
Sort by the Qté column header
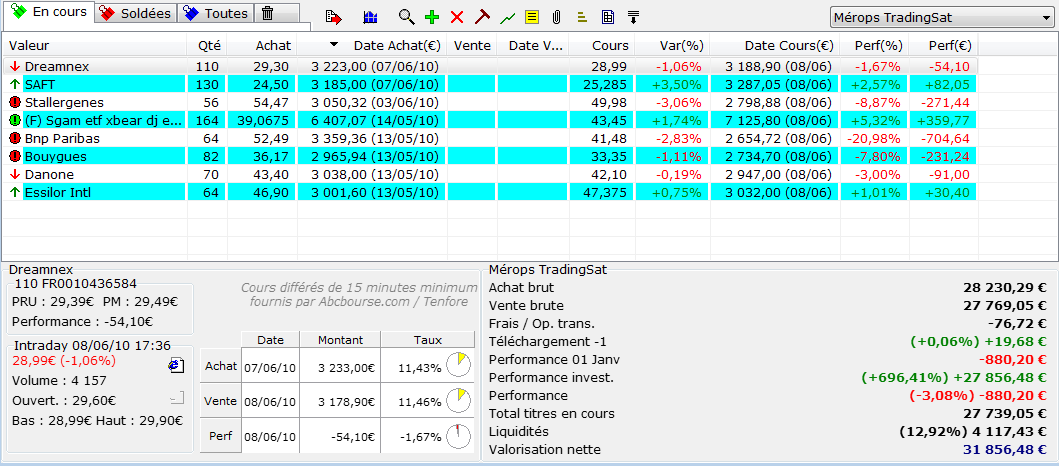[x=207, y=45]
